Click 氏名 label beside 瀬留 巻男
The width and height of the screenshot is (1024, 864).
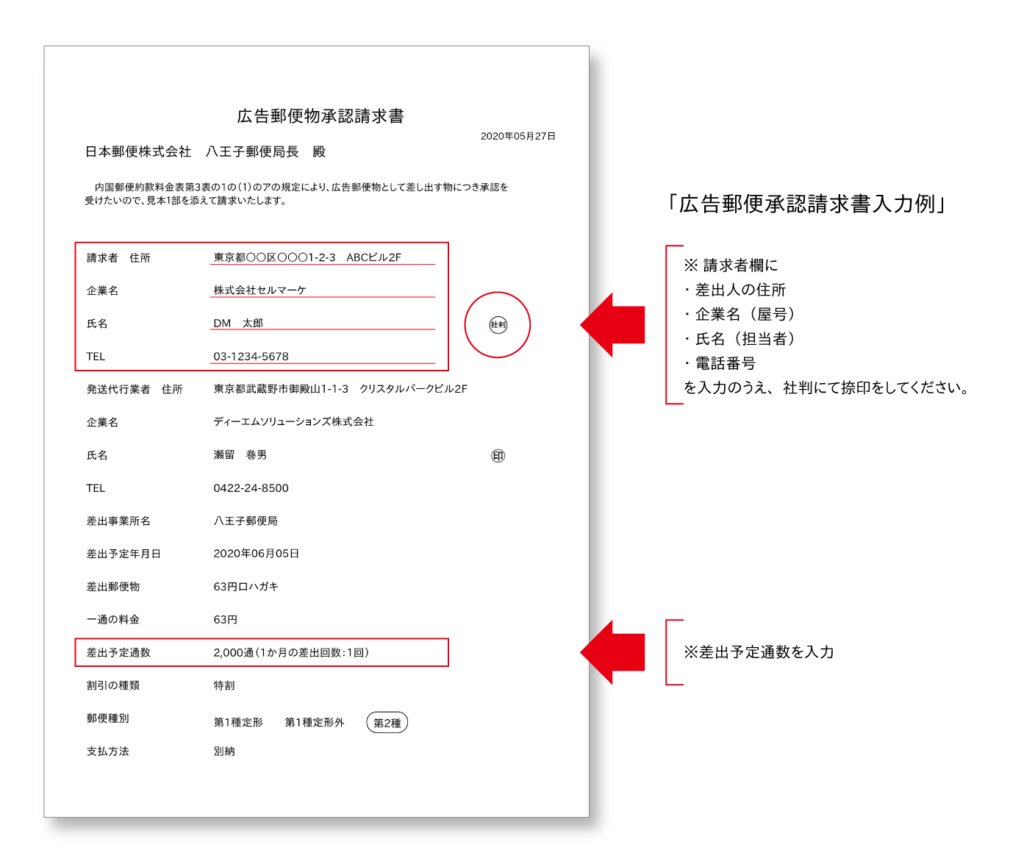pyautogui.click(x=97, y=455)
